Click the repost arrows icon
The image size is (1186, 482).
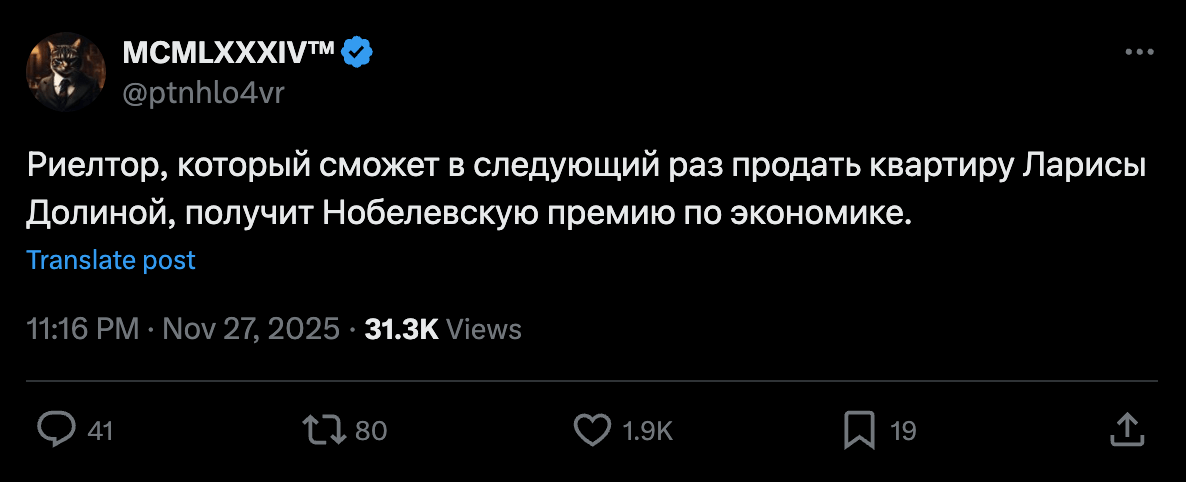tap(327, 430)
